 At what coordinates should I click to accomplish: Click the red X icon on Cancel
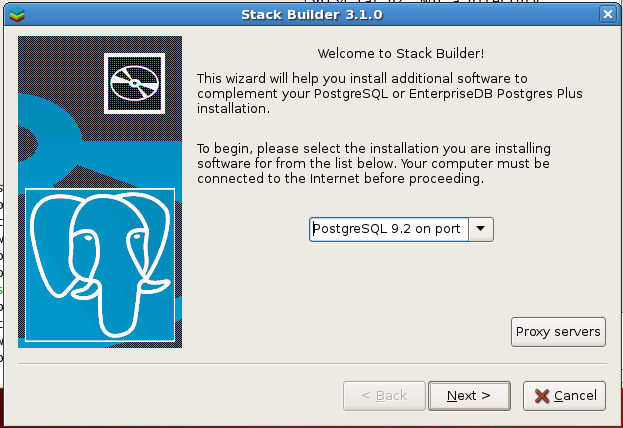542,396
